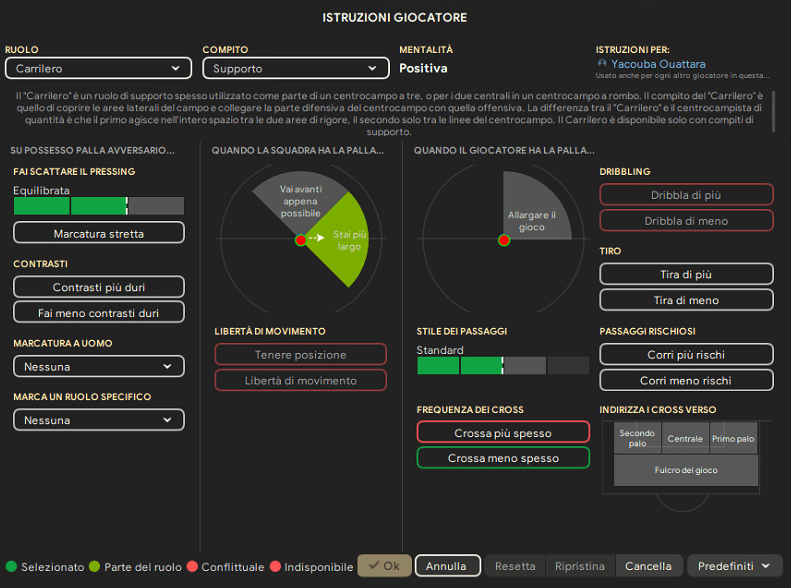The width and height of the screenshot is (791, 588).
Task: Open the Predefiniti dropdown menu
Action: [734, 566]
